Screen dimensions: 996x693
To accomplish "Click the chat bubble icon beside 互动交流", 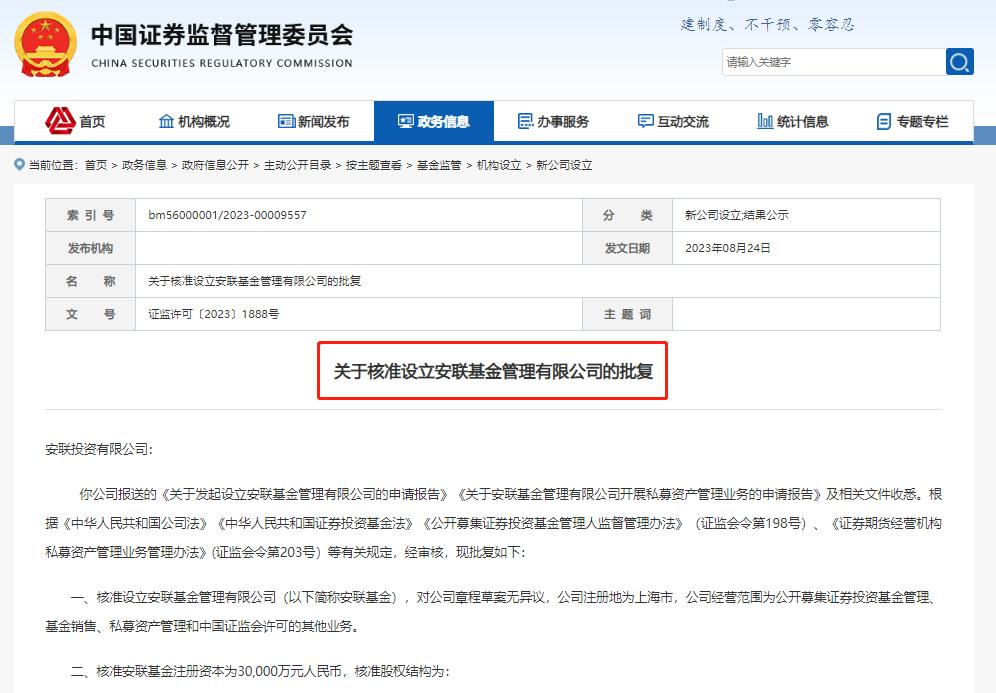I will [645, 121].
